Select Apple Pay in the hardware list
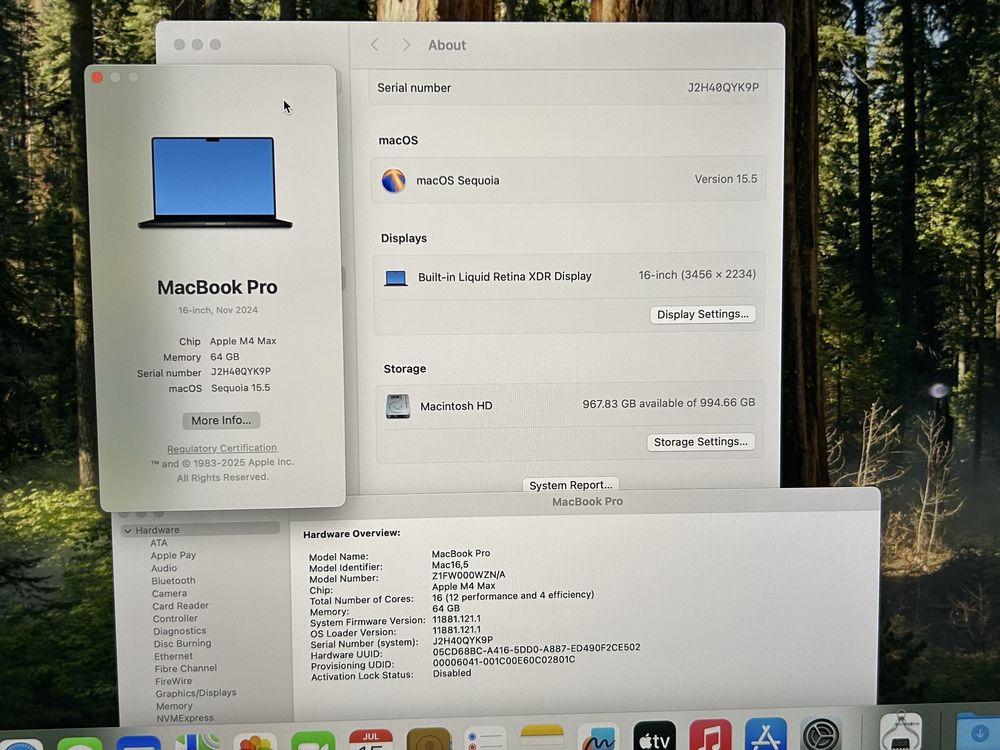The width and height of the screenshot is (1000, 750). [x=173, y=555]
